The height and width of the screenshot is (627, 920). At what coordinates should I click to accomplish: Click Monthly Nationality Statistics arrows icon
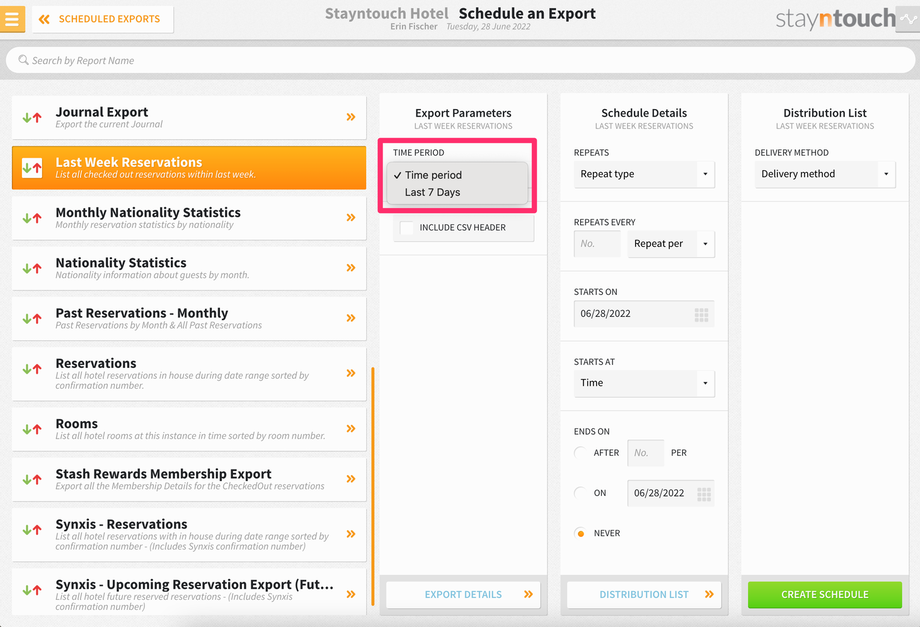tap(32, 218)
